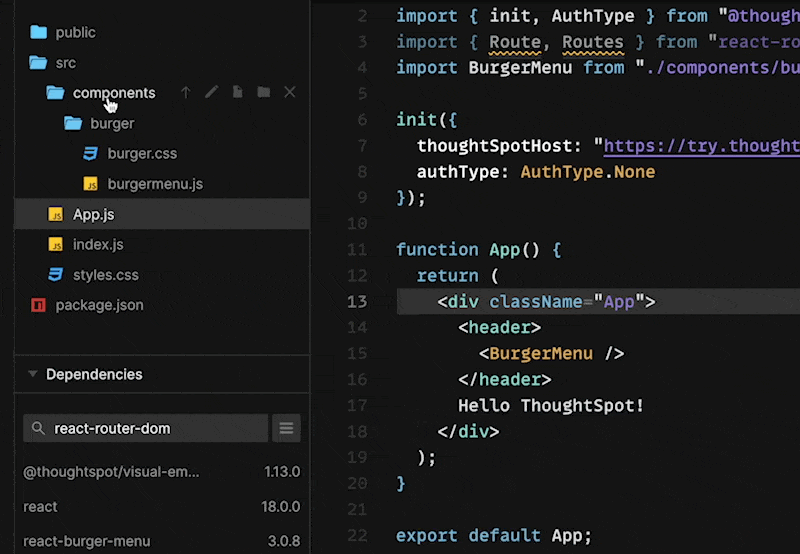Open the dependency list menu button
Image resolution: width=800 pixels, height=554 pixels.
point(286,428)
